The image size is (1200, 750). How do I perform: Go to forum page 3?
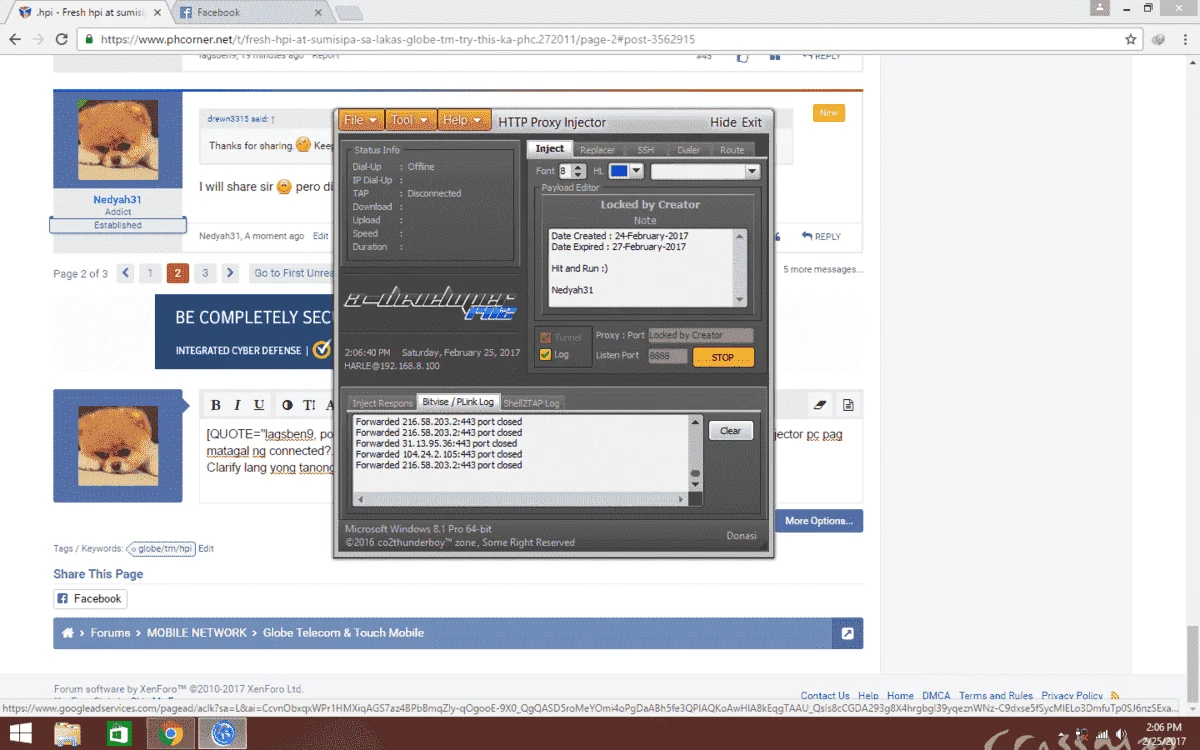205,273
